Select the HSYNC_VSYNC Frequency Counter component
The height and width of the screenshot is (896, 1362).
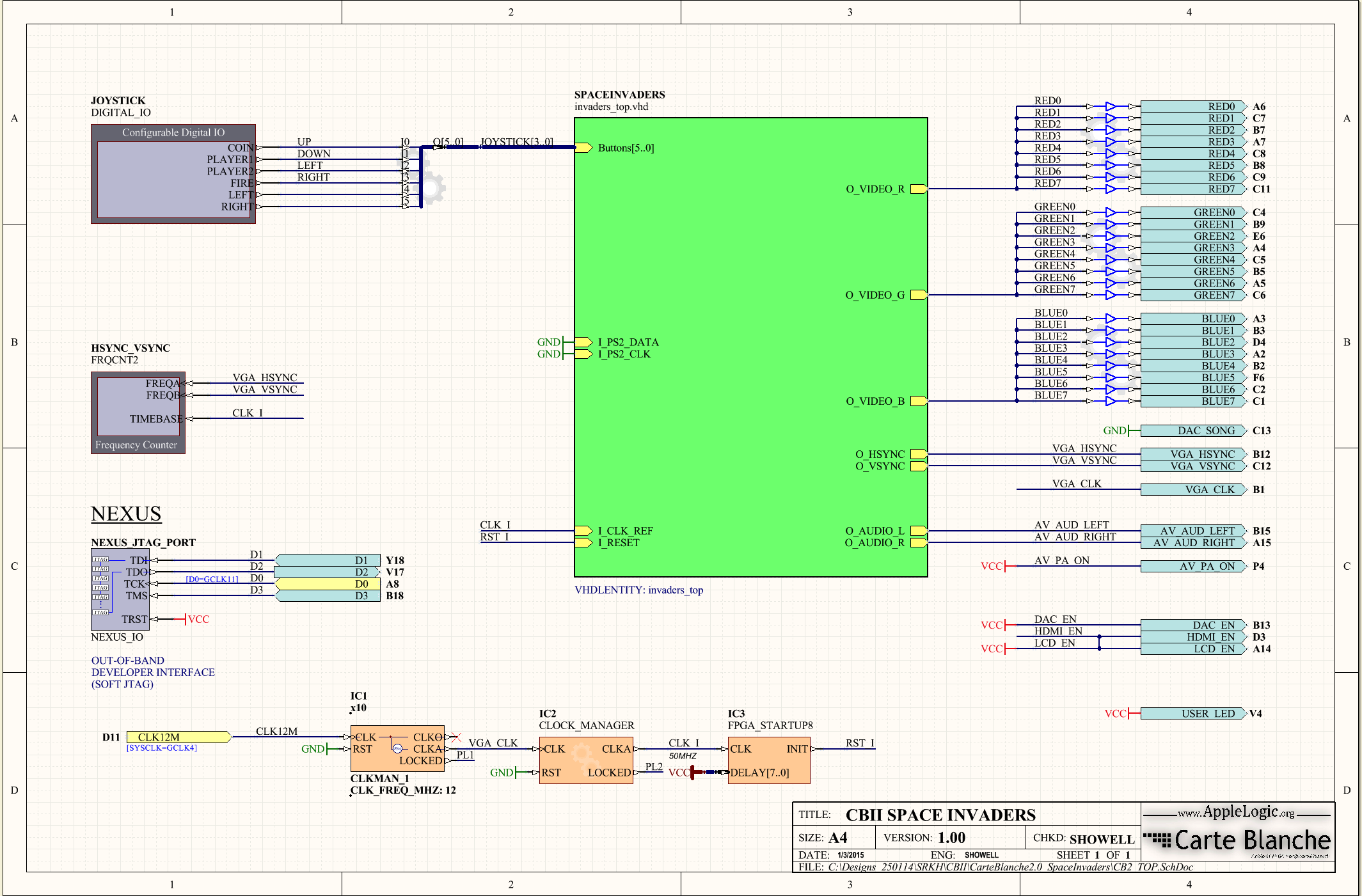138,413
